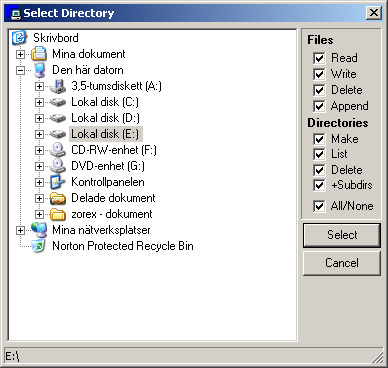Viewport: 388px width, 368px height.
Task: Expand the Kontrollpanelen node
Action: pyautogui.click(x=39, y=182)
